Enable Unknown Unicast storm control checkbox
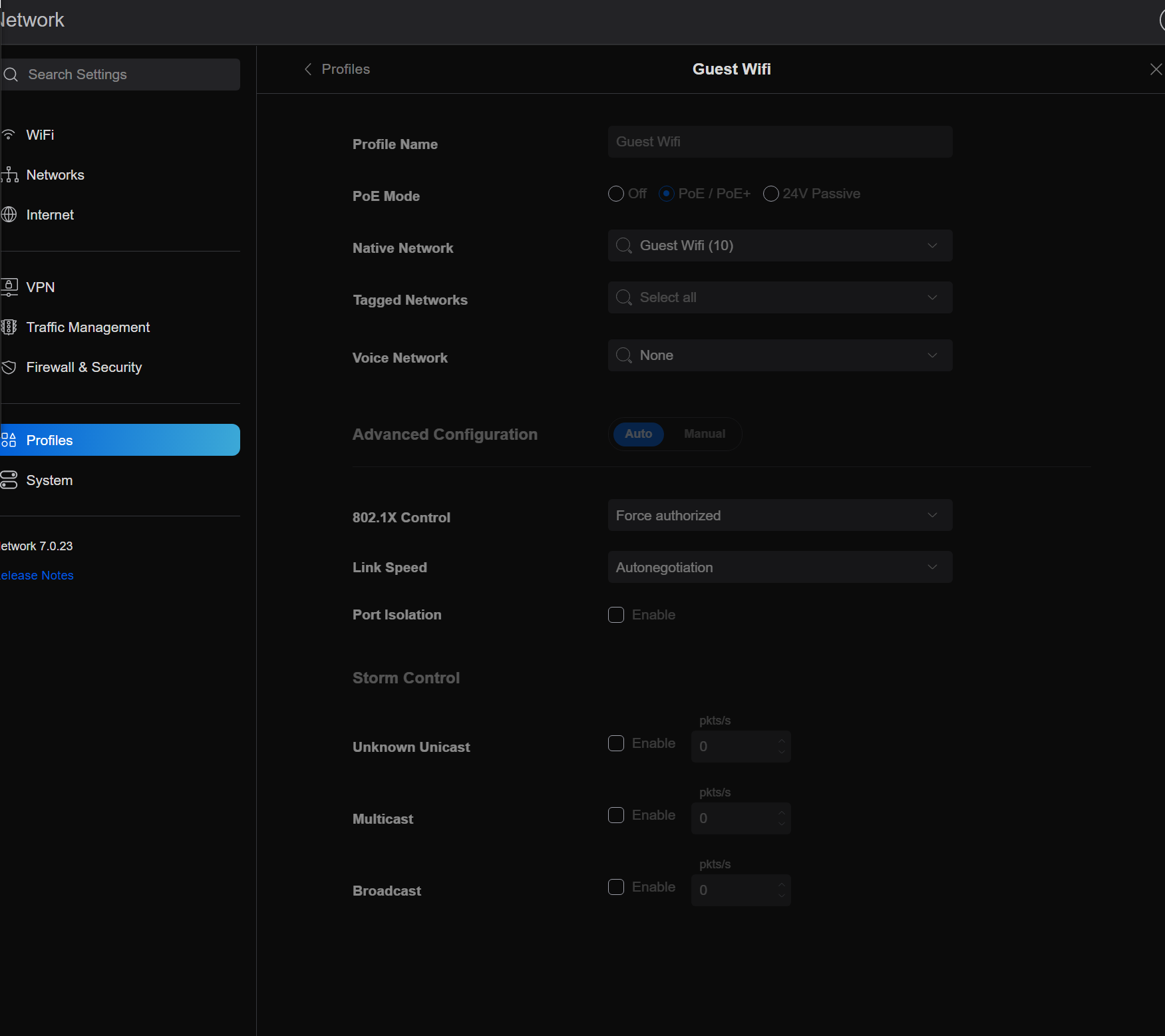Screen dimensions: 1165x1036 point(616,743)
